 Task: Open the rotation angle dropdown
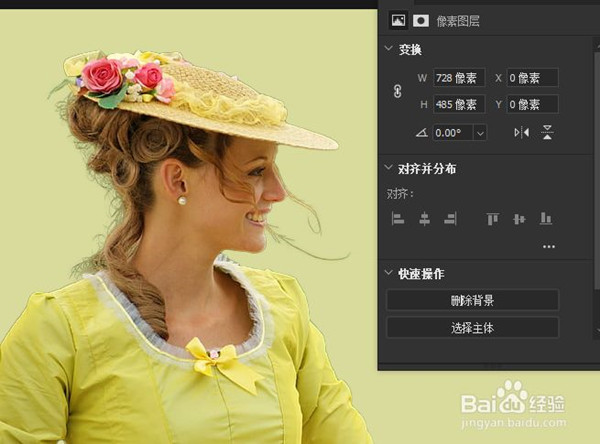point(480,132)
